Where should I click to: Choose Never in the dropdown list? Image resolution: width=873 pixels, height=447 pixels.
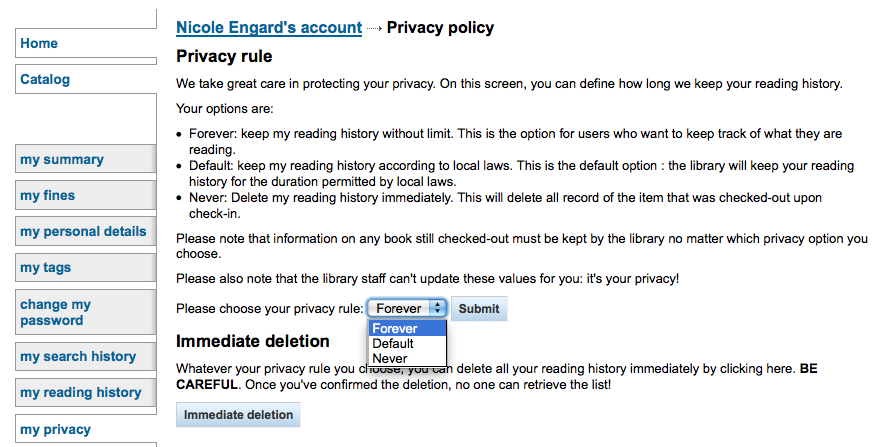(408, 358)
